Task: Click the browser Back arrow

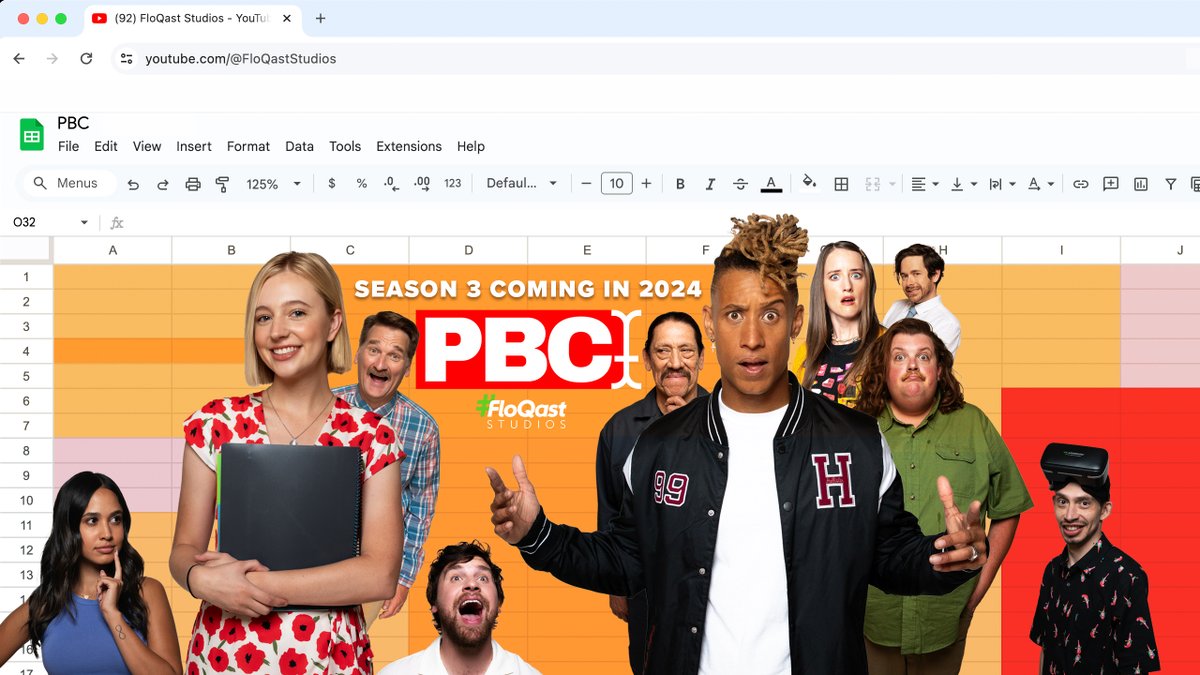Action: tap(19, 59)
